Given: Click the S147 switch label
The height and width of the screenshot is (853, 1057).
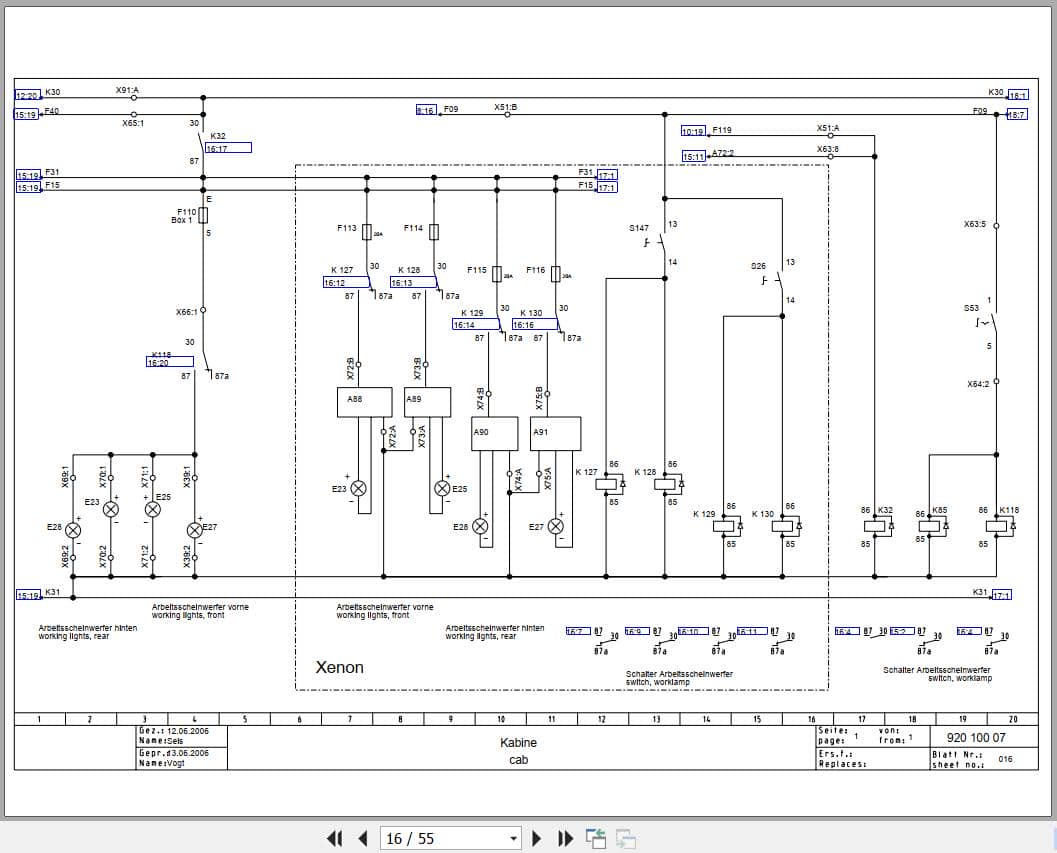Looking at the screenshot, I should (639, 228).
